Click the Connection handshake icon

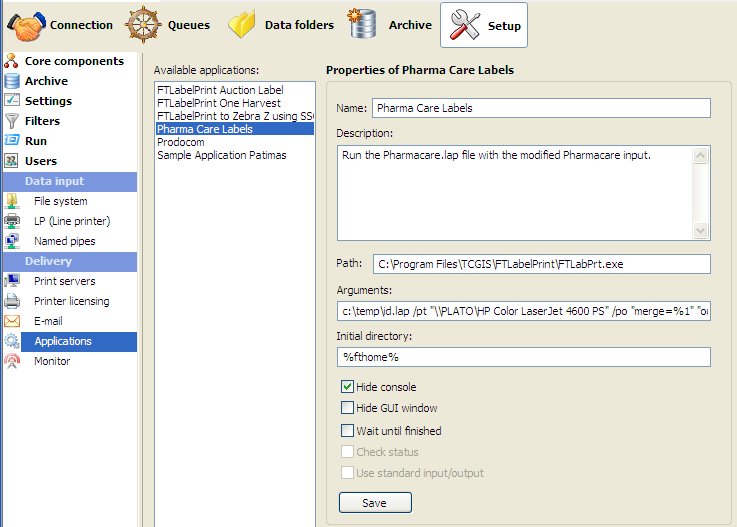(x=25, y=24)
